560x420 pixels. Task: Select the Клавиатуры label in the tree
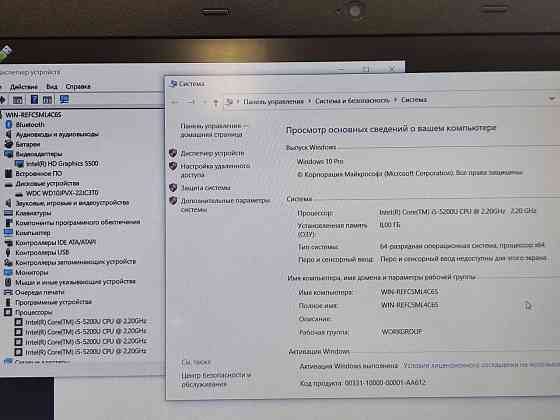(33, 213)
